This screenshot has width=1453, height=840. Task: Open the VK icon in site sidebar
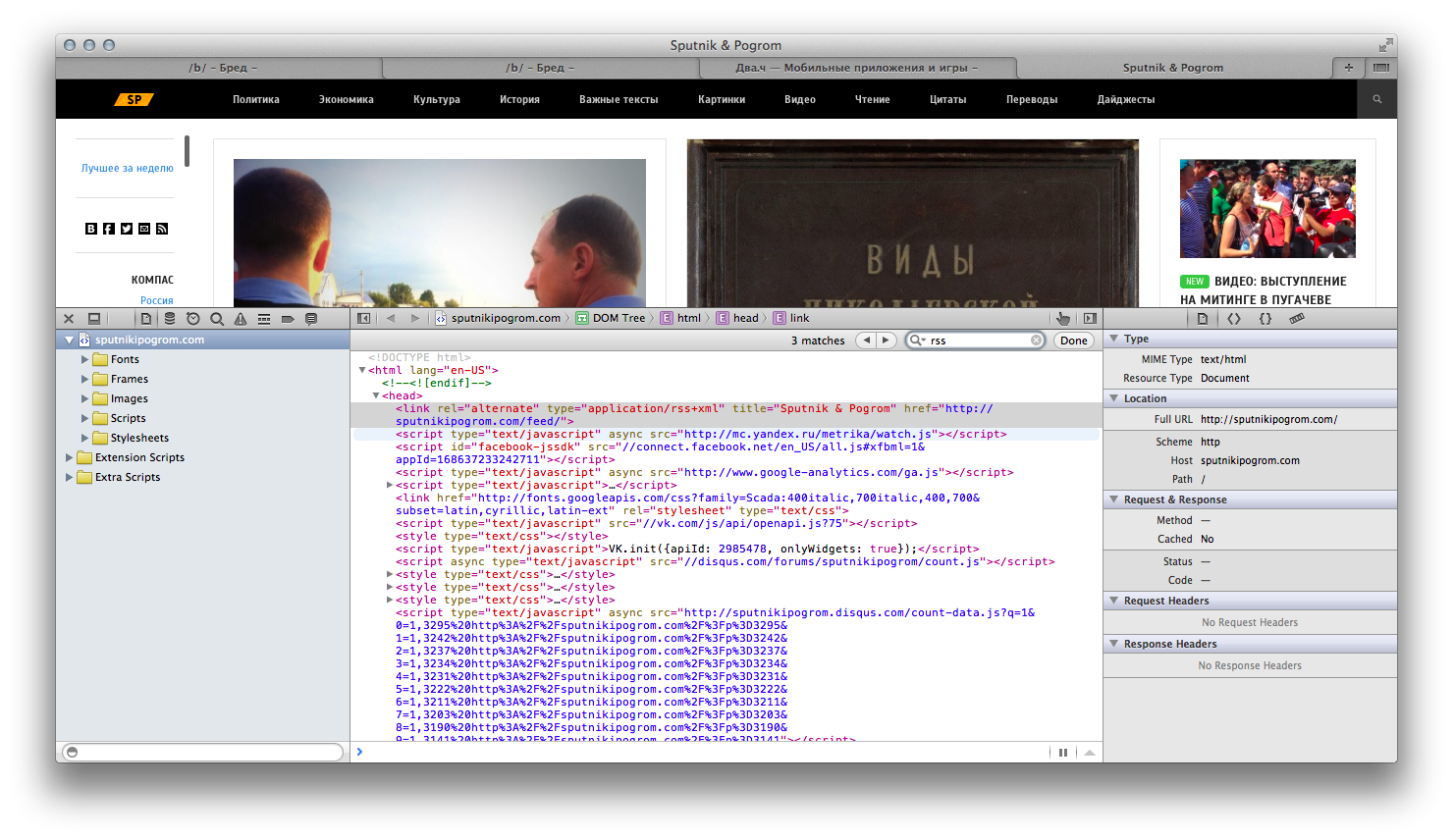point(91,229)
